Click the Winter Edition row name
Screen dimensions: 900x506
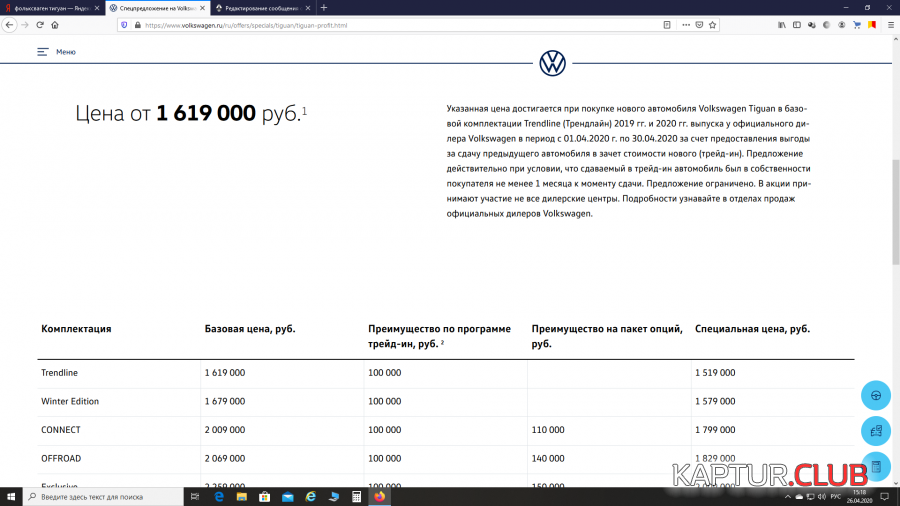point(69,402)
